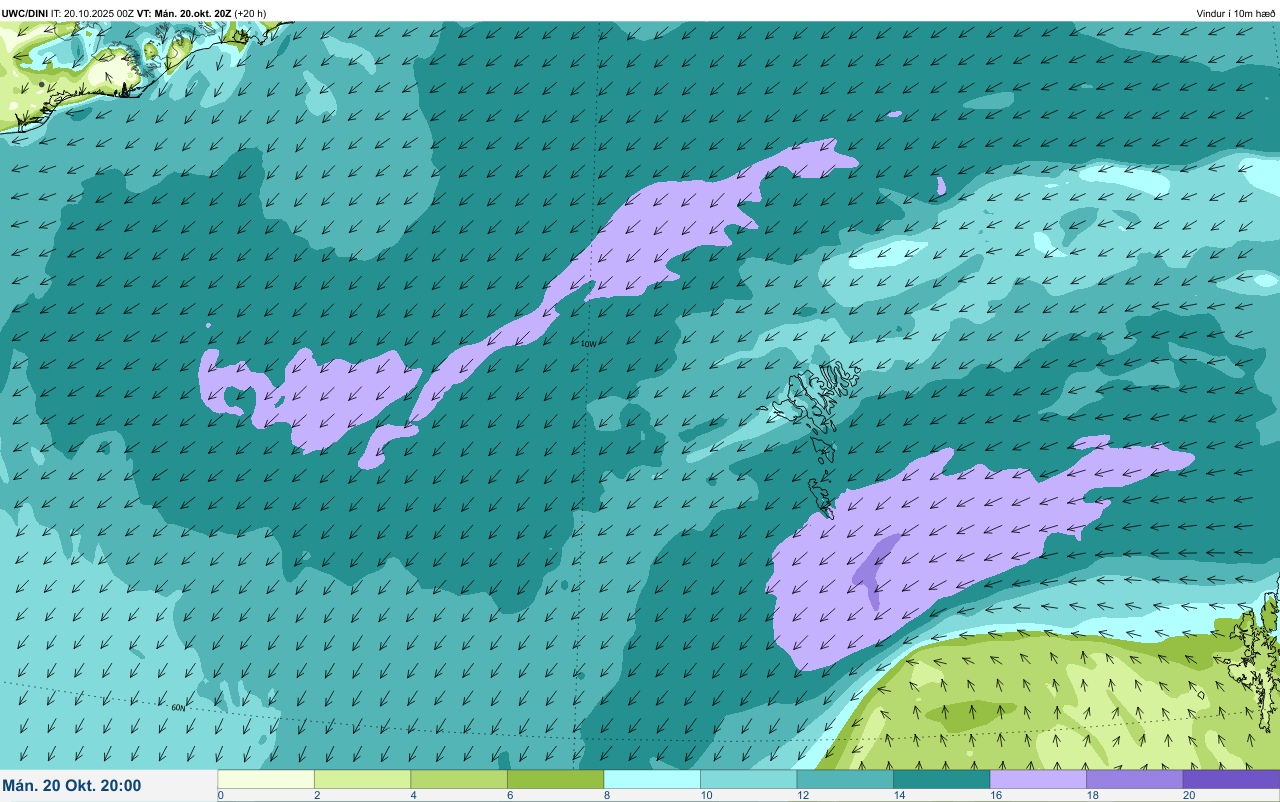Click legend scale number '8'
Viewport: 1280px width, 802px height.
click(606, 796)
